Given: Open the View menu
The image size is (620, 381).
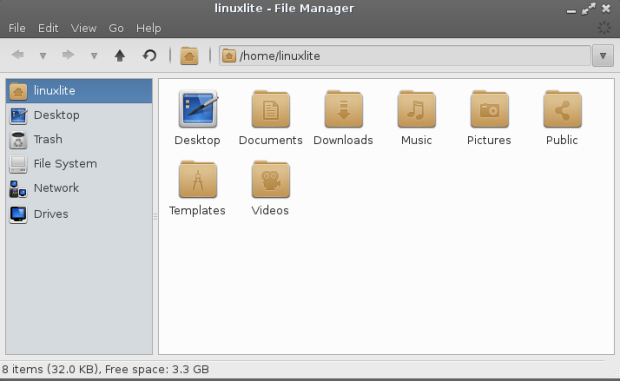Looking at the screenshot, I should [83, 28].
